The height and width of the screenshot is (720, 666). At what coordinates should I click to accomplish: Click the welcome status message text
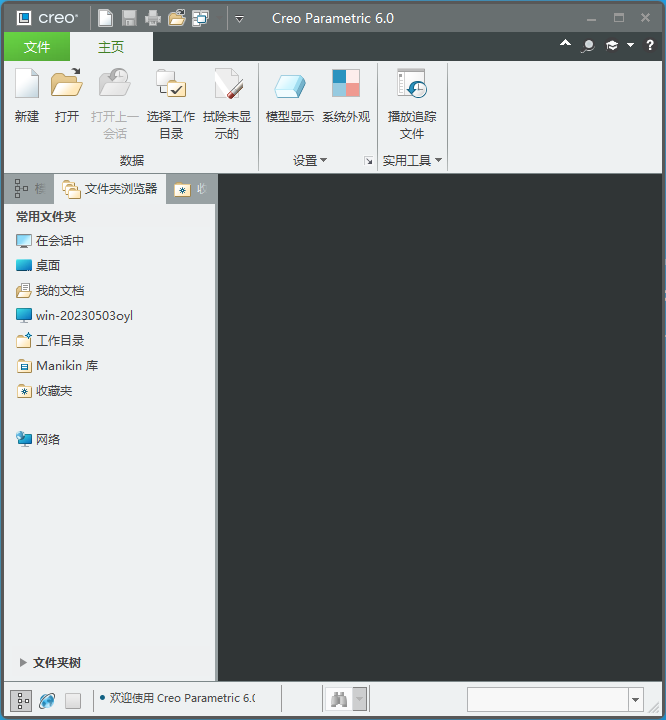pyautogui.click(x=182, y=698)
